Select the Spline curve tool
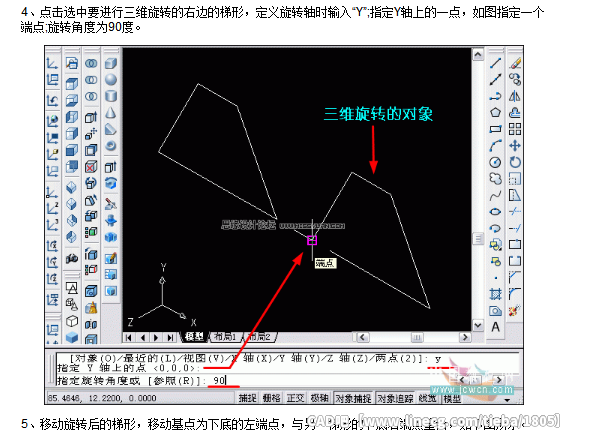Image resolution: width=594 pixels, height=440 pixels. [x=495, y=196]
